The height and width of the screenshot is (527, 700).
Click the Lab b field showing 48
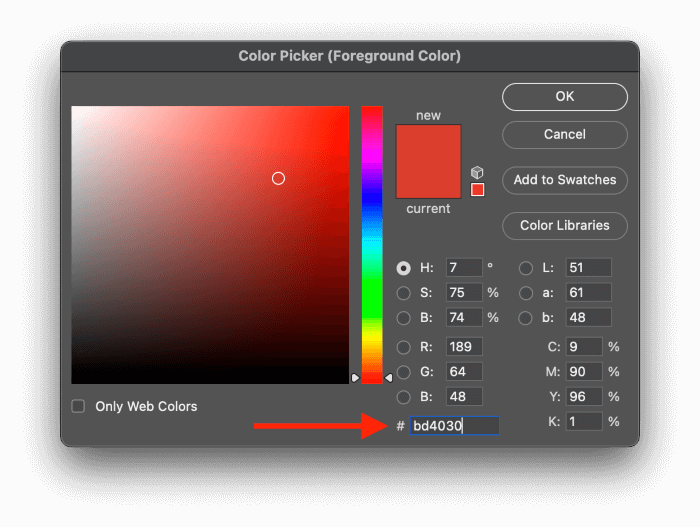pos(588,318)
